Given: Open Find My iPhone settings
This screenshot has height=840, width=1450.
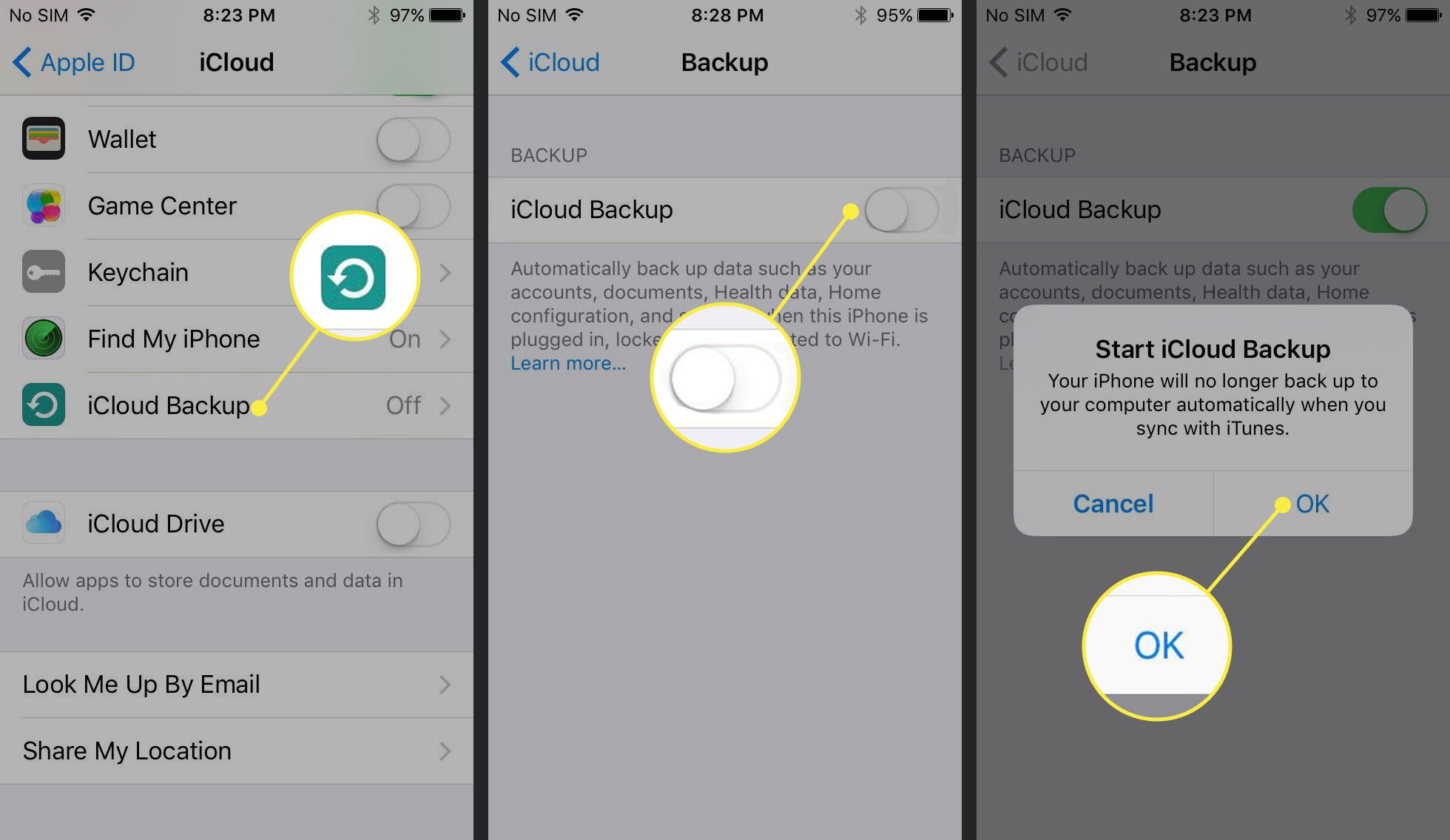Looking at the screenshot, I should point(235,337).
